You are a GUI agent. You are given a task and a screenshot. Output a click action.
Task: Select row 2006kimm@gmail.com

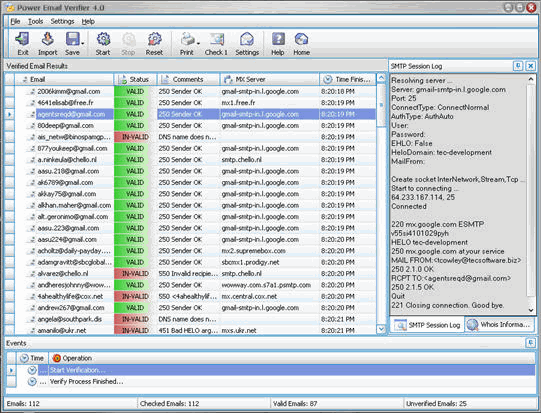(195, 91)
